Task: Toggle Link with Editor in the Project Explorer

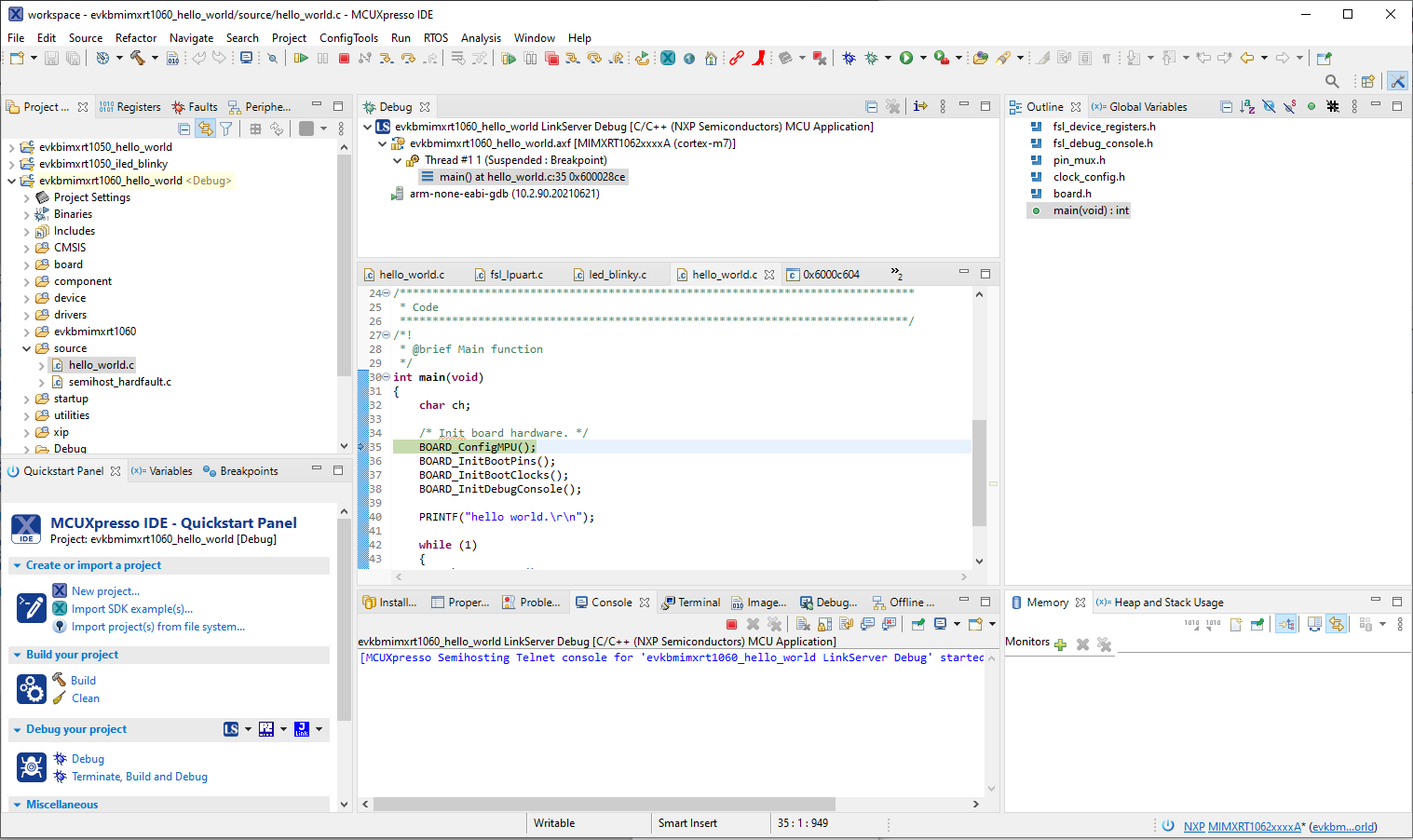Action: pos(205,129)
